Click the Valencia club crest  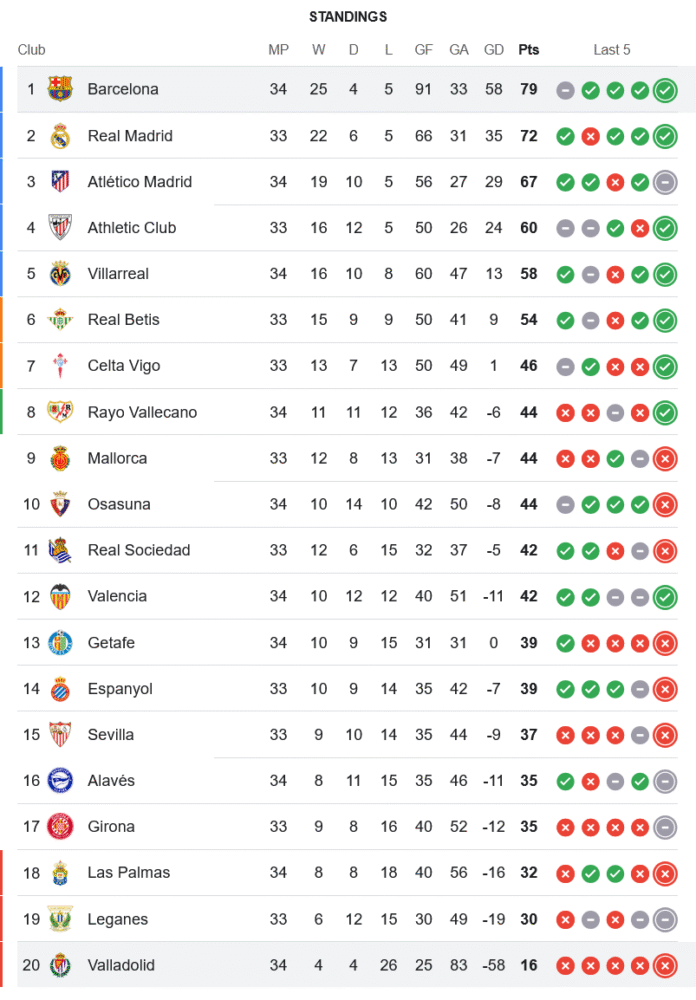[x=60, y=596]
